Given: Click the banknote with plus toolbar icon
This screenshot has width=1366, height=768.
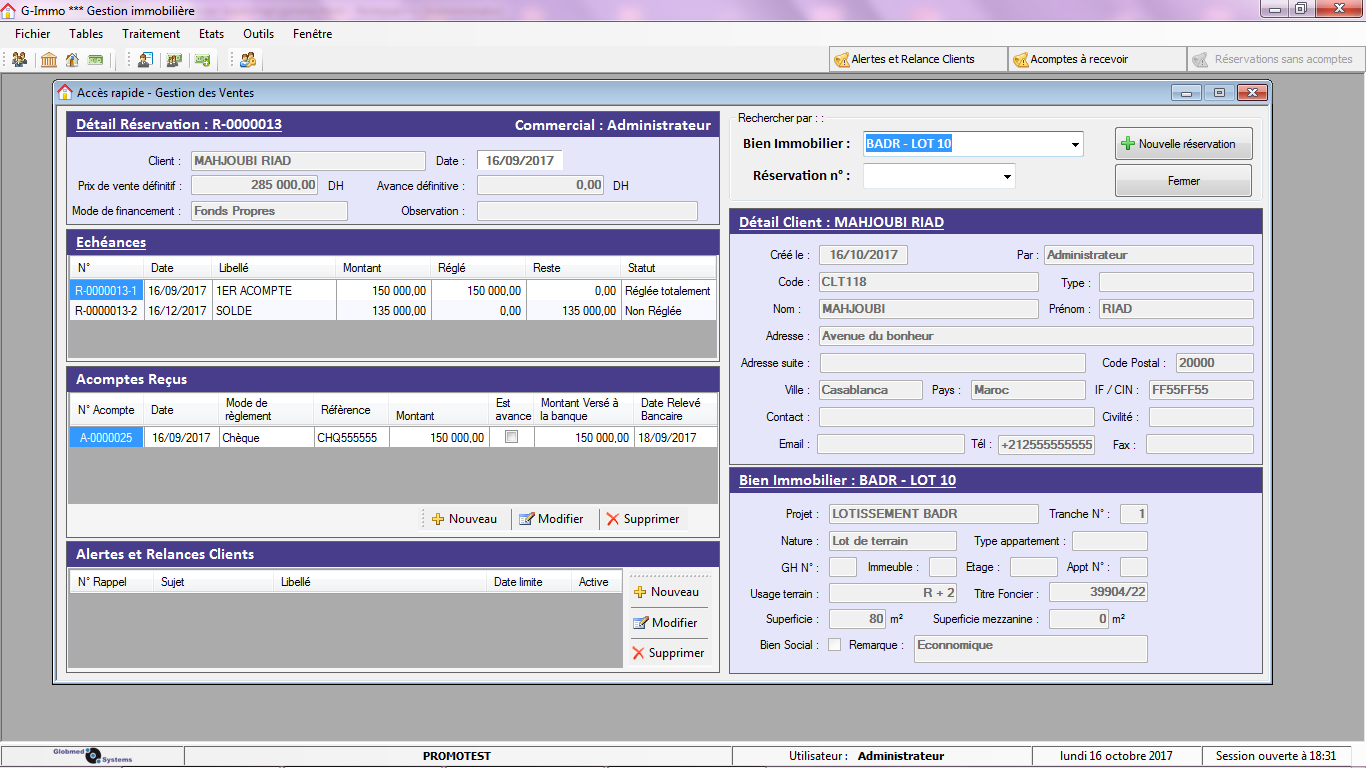Looking at the screenshot, I should (x=203, y=60).
